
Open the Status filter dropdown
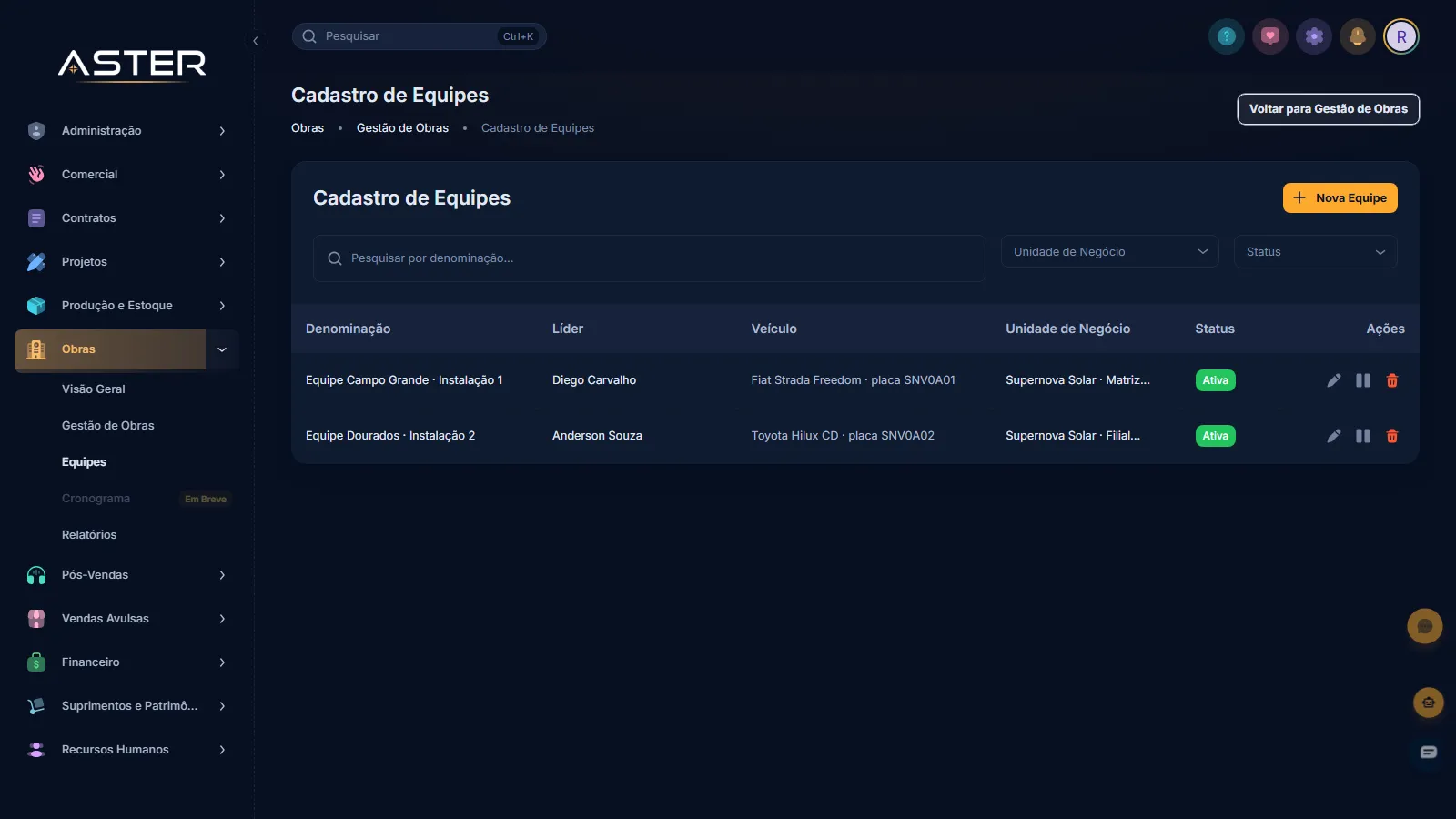[x=1316, y=252]
